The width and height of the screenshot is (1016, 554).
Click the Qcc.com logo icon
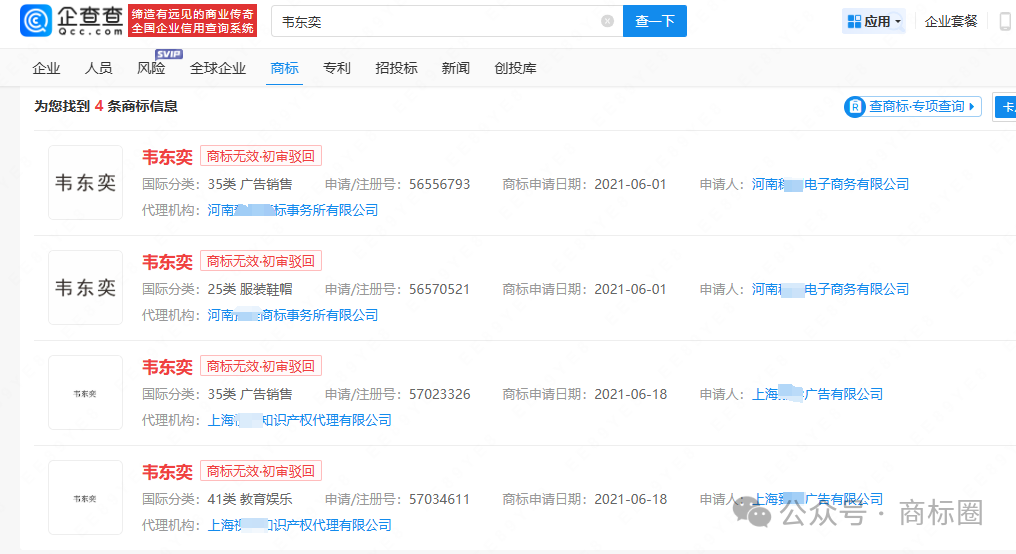pyautogui.click(x=36, y=21)
